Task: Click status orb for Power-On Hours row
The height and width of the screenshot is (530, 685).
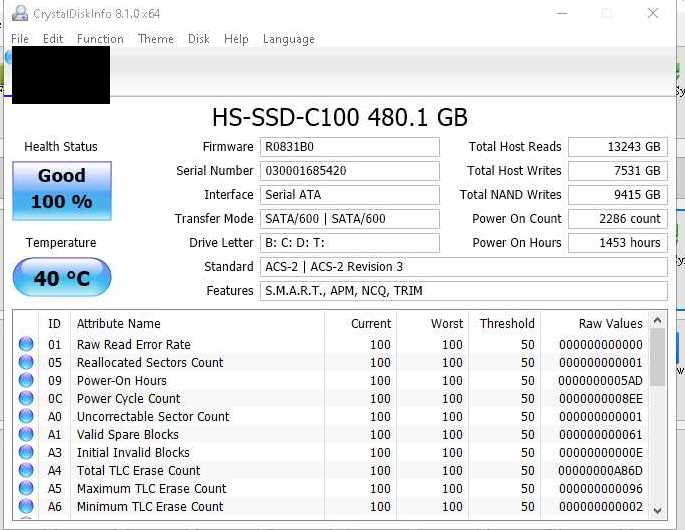Action: [x=26, y=380]
